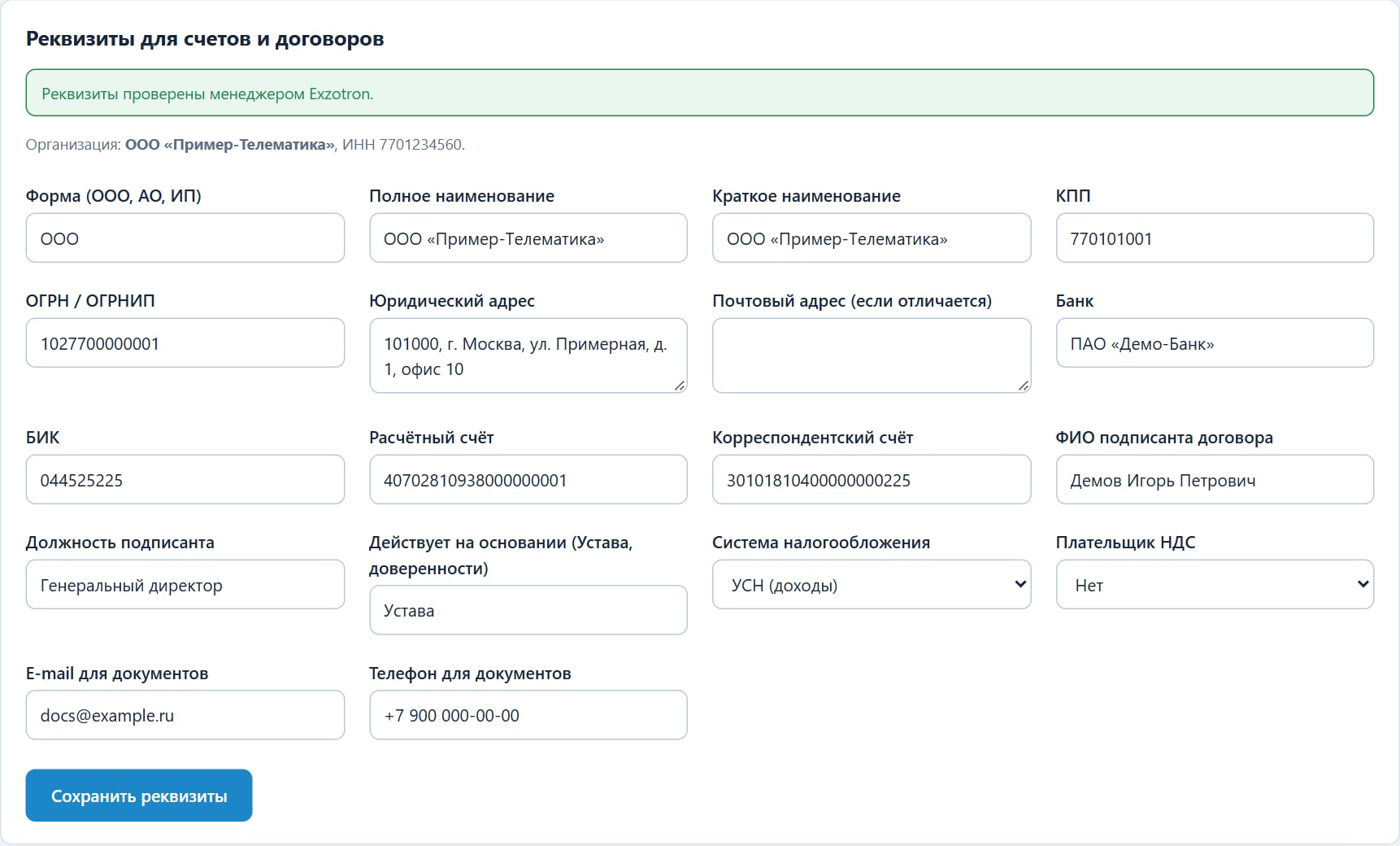Open the Система налогообложения dropdown
The image size is (1400, 846).
[x=872, y=584]
